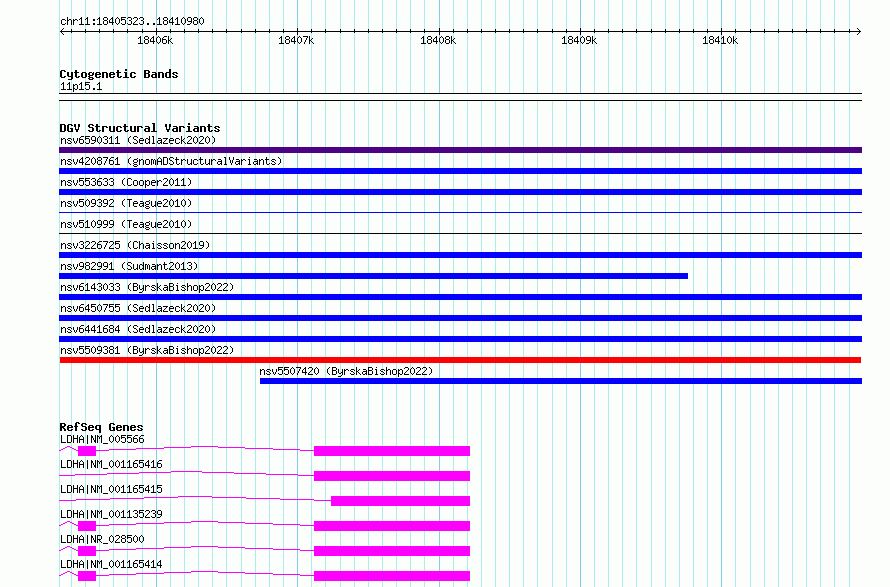The image size is (890, 587).
Task: Select variant label nsv510999 (Teague2010)
Action: click(x=126, y=224)
